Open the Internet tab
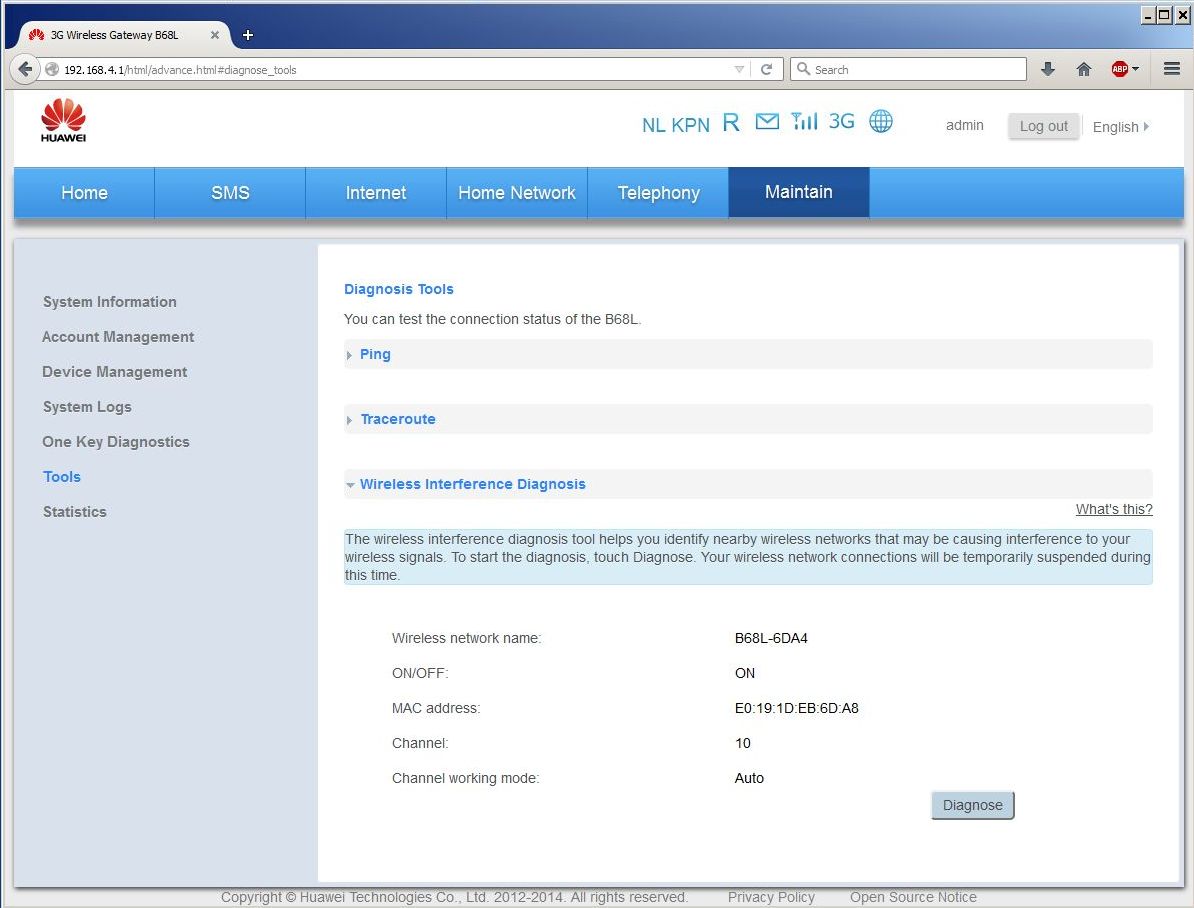The image size is (1194, 908). pyautogui.click(x=375, y=193)
